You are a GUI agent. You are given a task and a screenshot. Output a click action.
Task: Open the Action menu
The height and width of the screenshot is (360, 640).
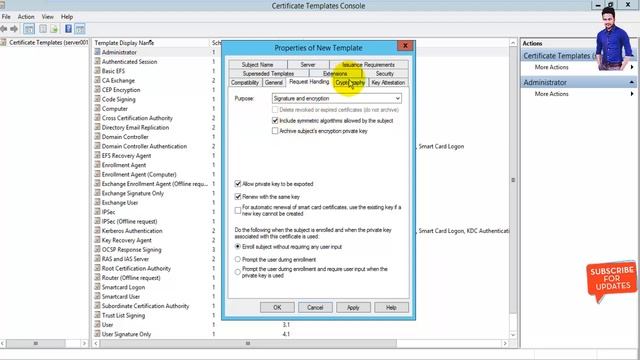(x=26, y=17)
